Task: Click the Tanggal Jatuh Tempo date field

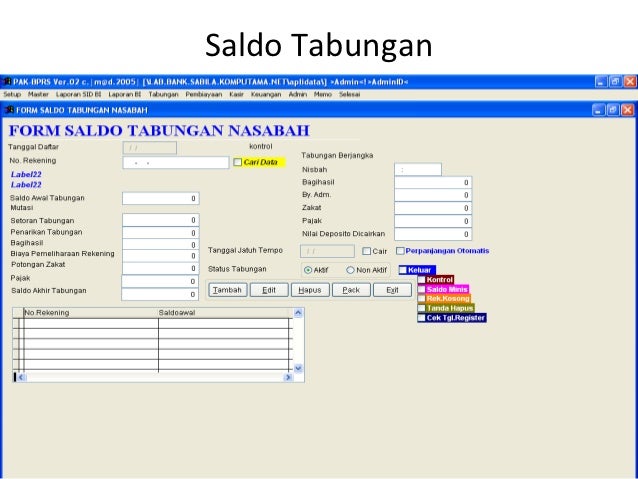Action: click(327, 251)
